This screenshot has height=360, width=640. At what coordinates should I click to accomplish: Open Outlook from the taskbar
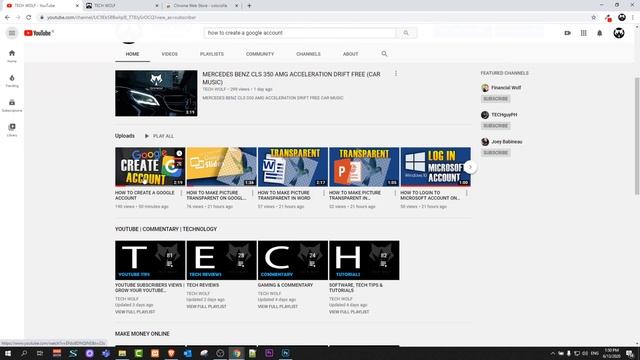coord(187,353)
